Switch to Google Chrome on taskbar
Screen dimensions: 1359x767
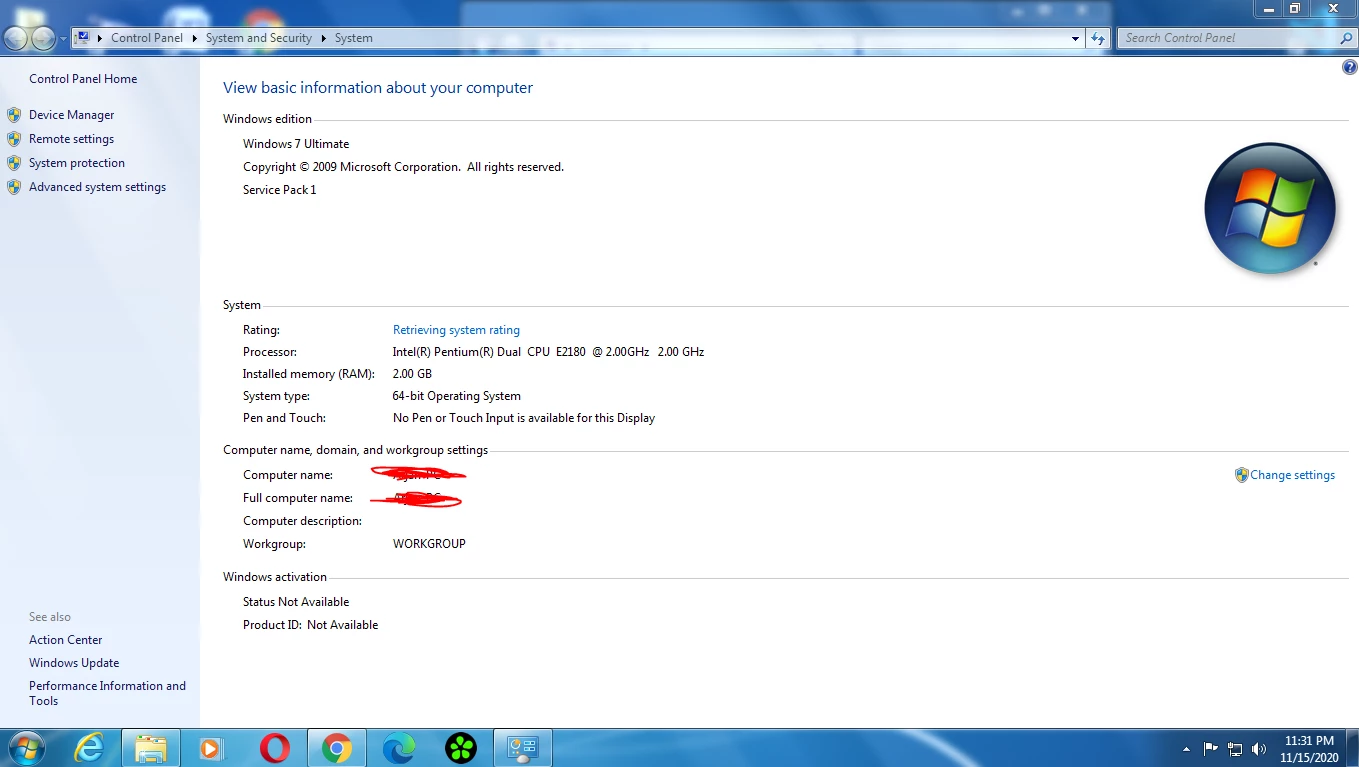[x=337, y=748]
